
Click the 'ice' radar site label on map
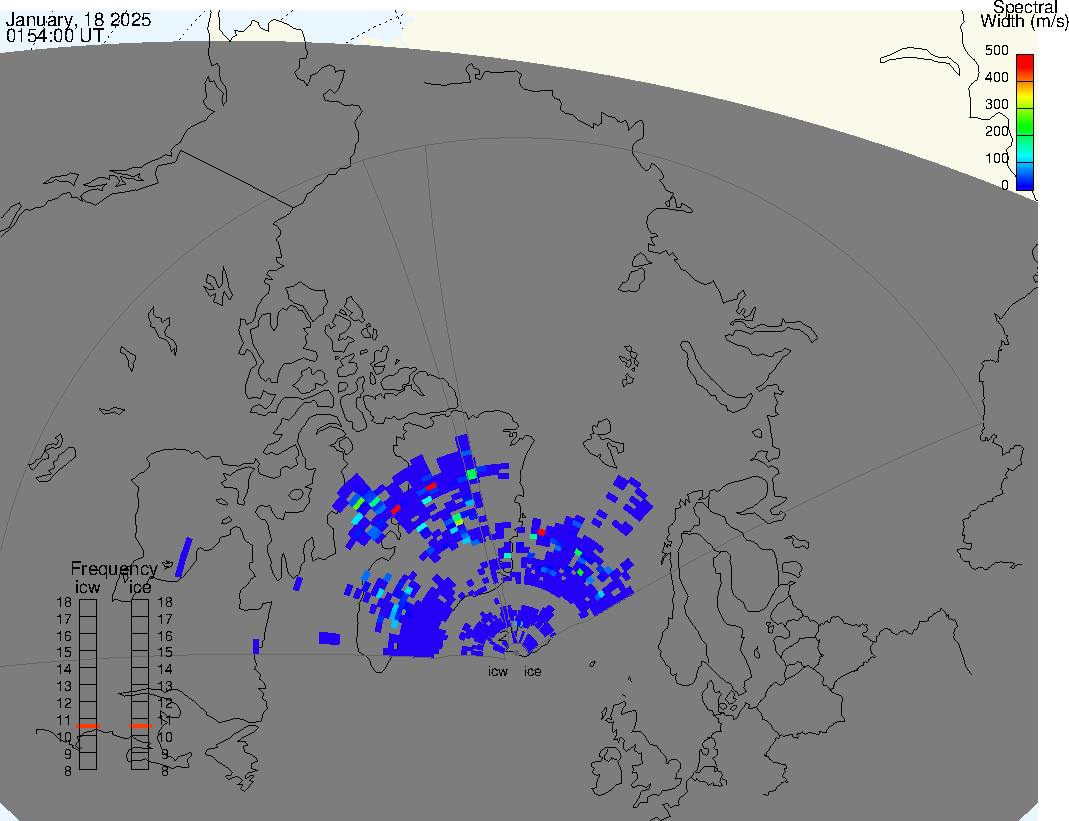(x=532, y=672)
